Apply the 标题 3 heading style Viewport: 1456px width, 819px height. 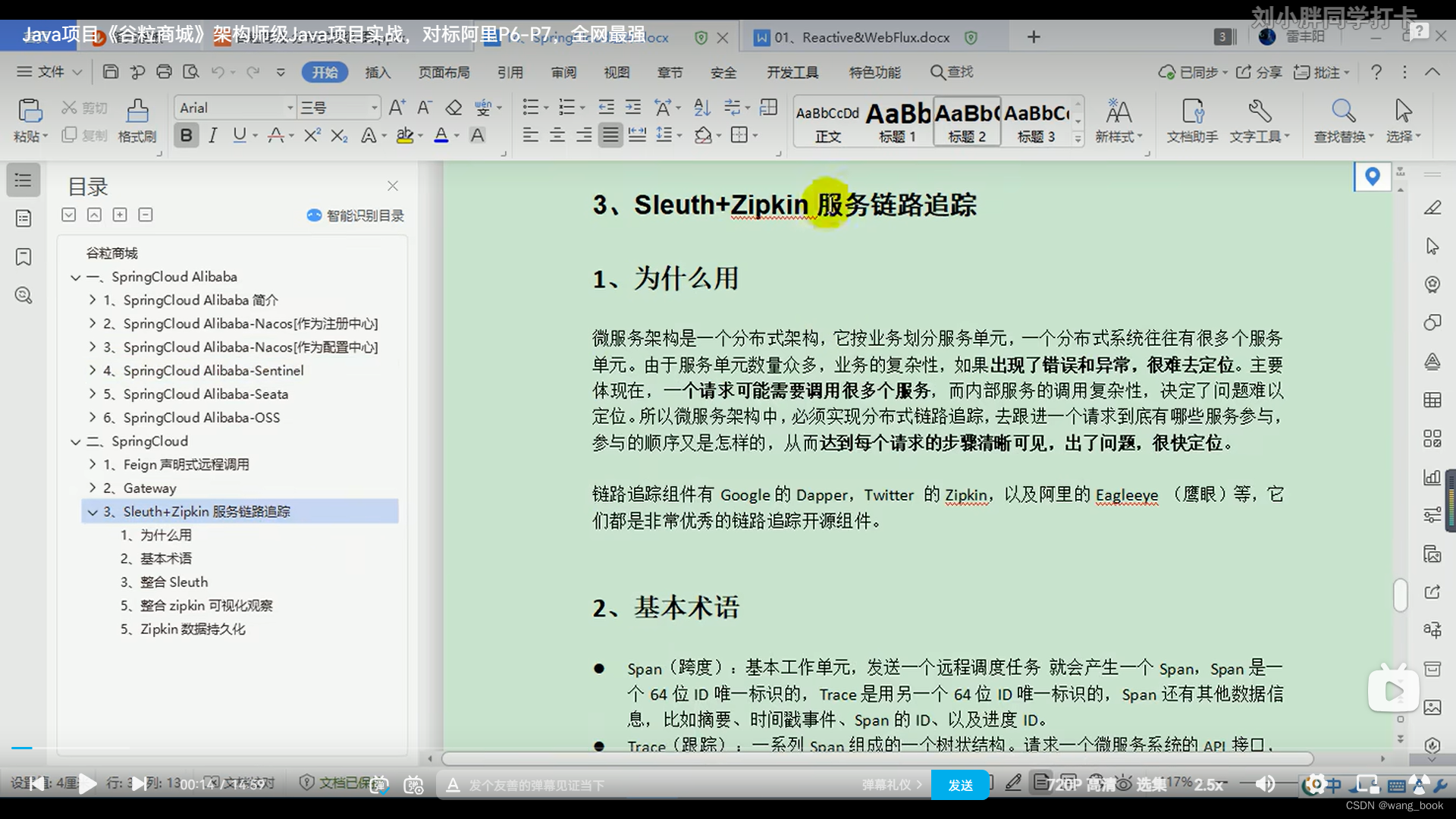1036,121
